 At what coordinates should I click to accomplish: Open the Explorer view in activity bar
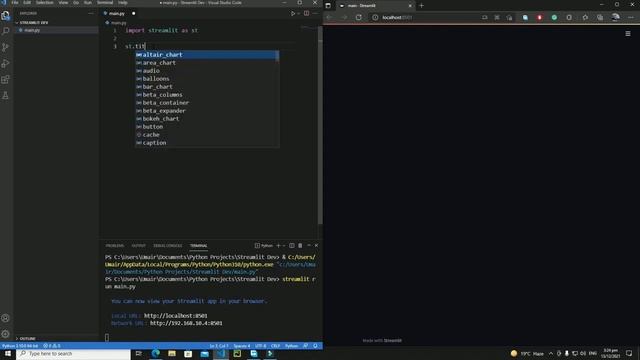coord(6,15)
